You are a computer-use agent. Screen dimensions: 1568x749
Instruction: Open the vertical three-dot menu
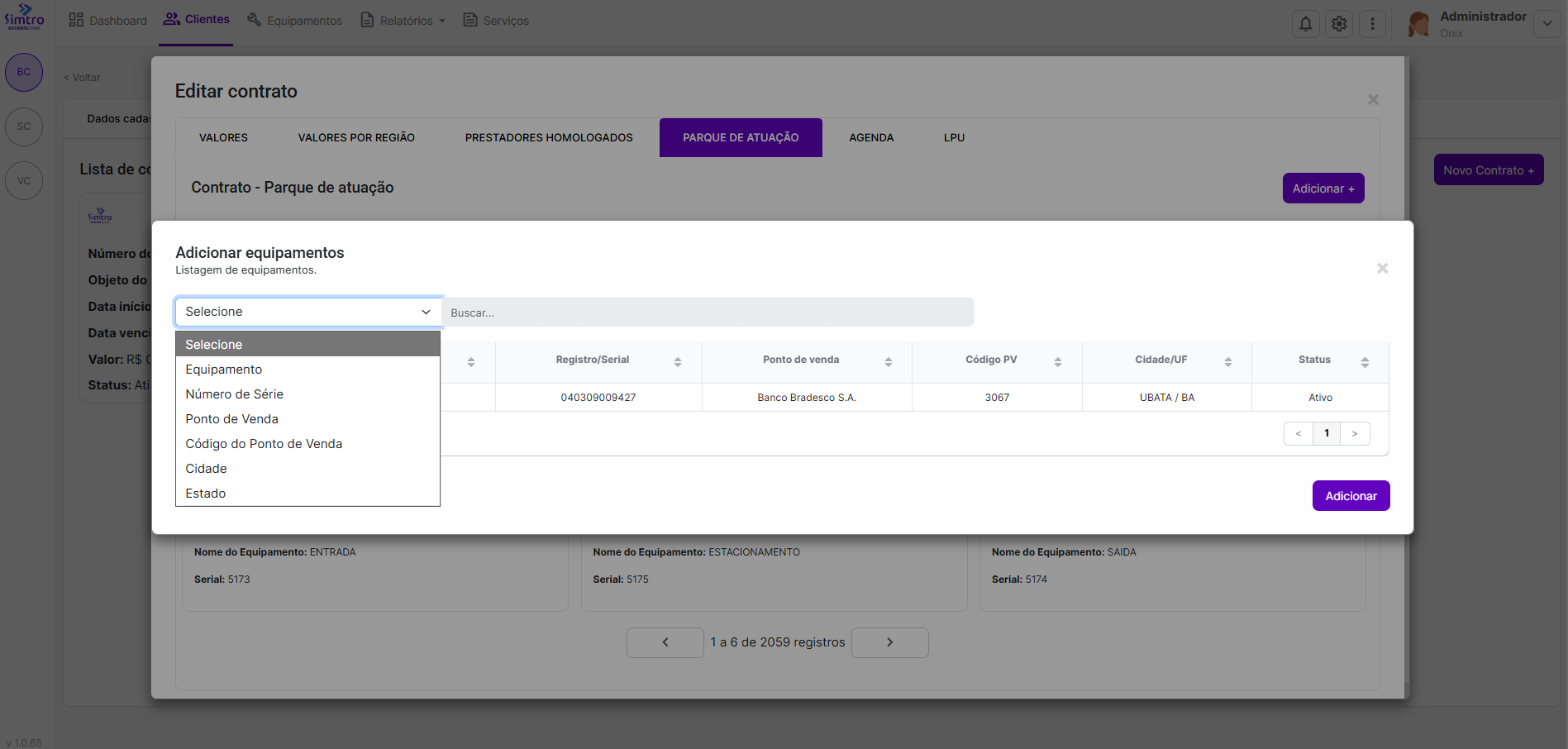[1372, 24]
